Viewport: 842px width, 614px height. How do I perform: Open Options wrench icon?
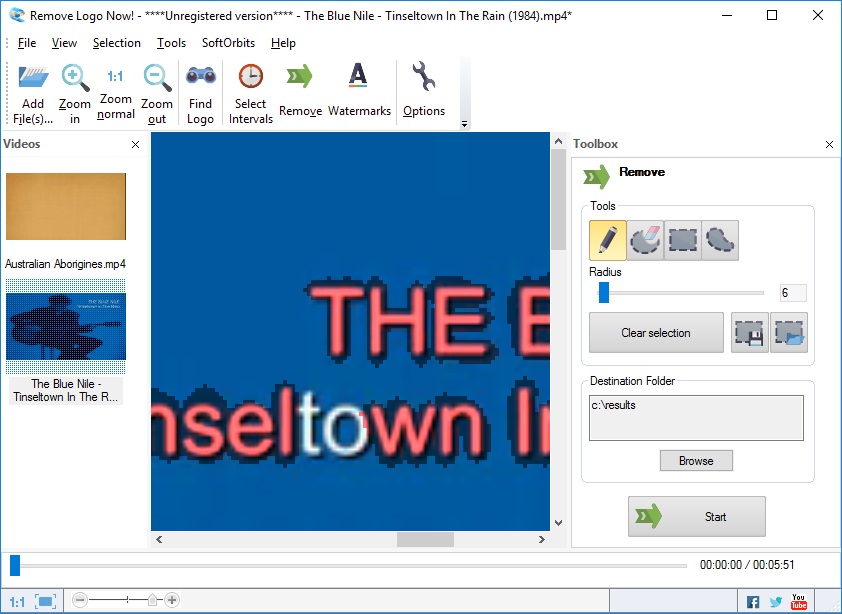coord(424,76)
